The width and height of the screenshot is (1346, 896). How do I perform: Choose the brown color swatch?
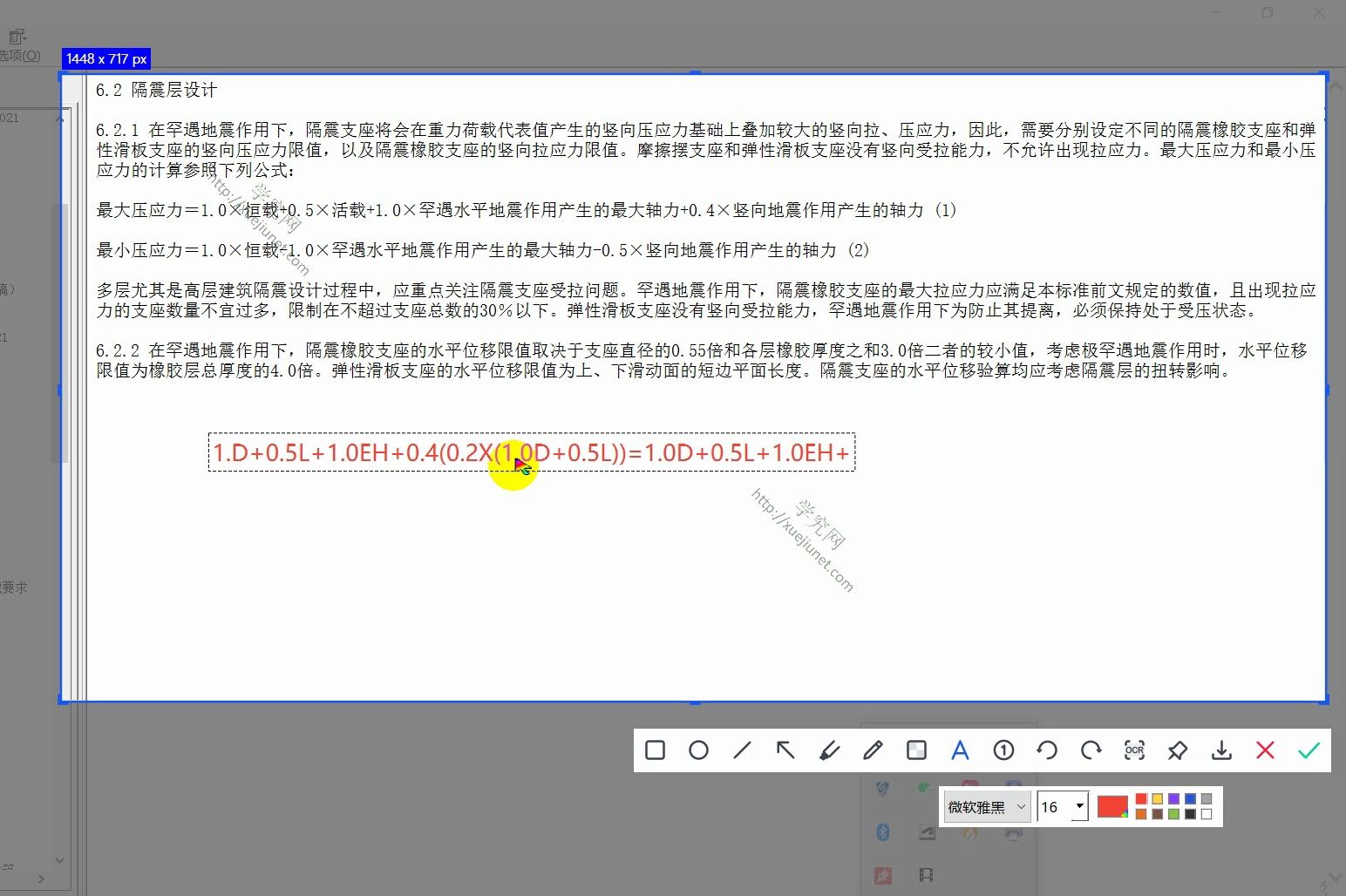point(1157,814)
